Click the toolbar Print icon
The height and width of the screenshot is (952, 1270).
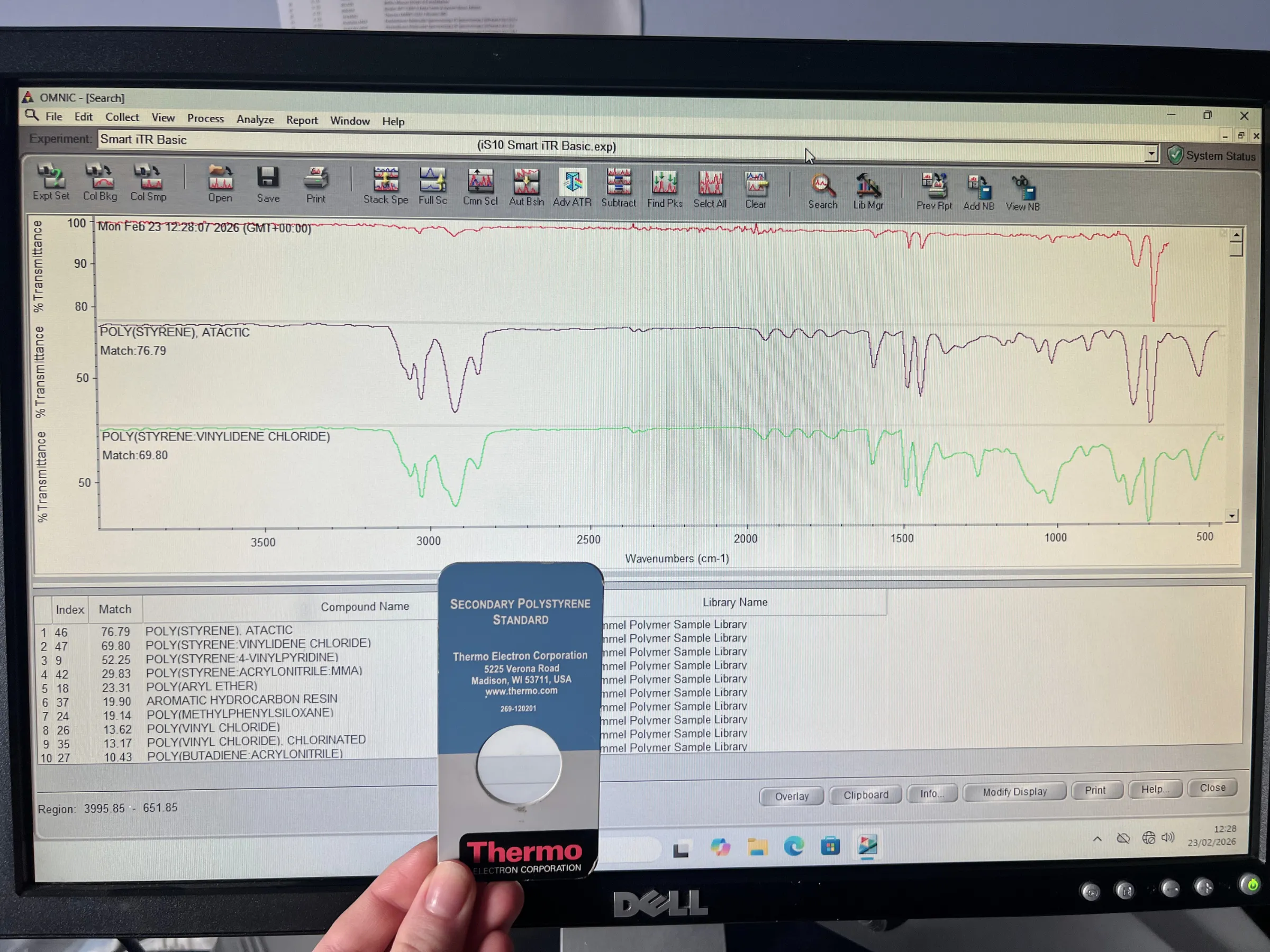tap(316, 185)
